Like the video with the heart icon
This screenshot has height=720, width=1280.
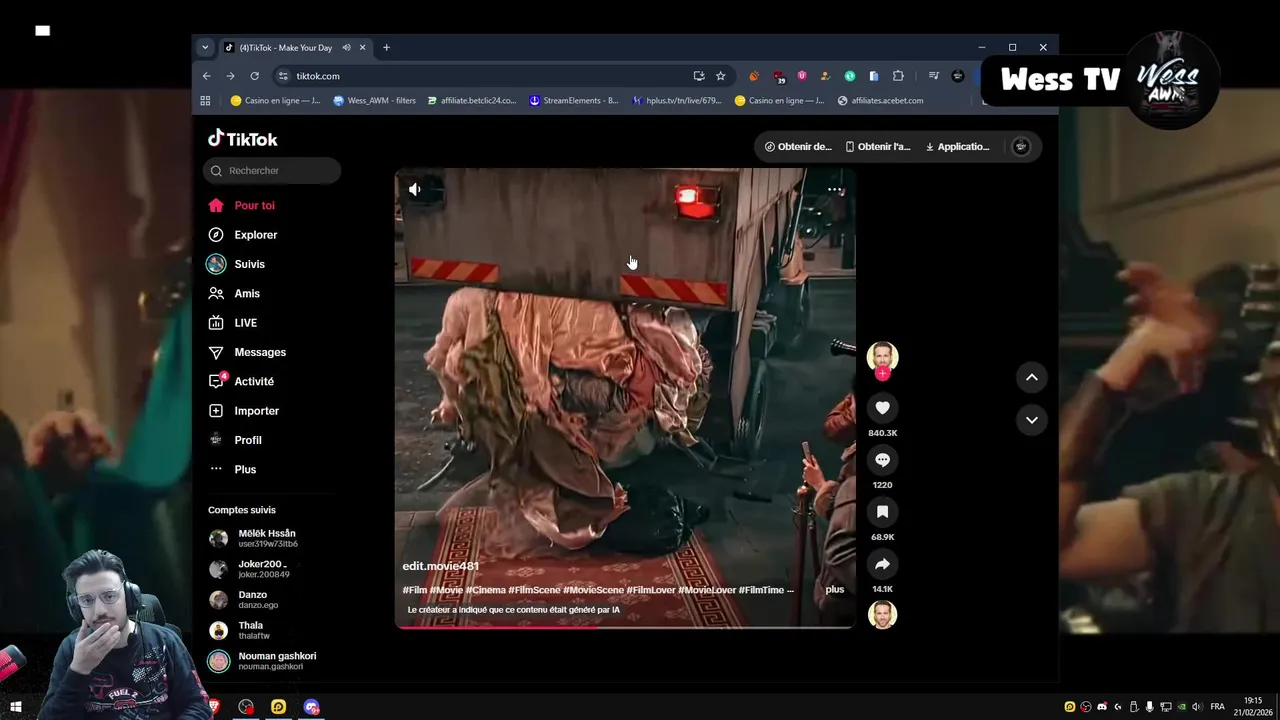pos(882,408)
